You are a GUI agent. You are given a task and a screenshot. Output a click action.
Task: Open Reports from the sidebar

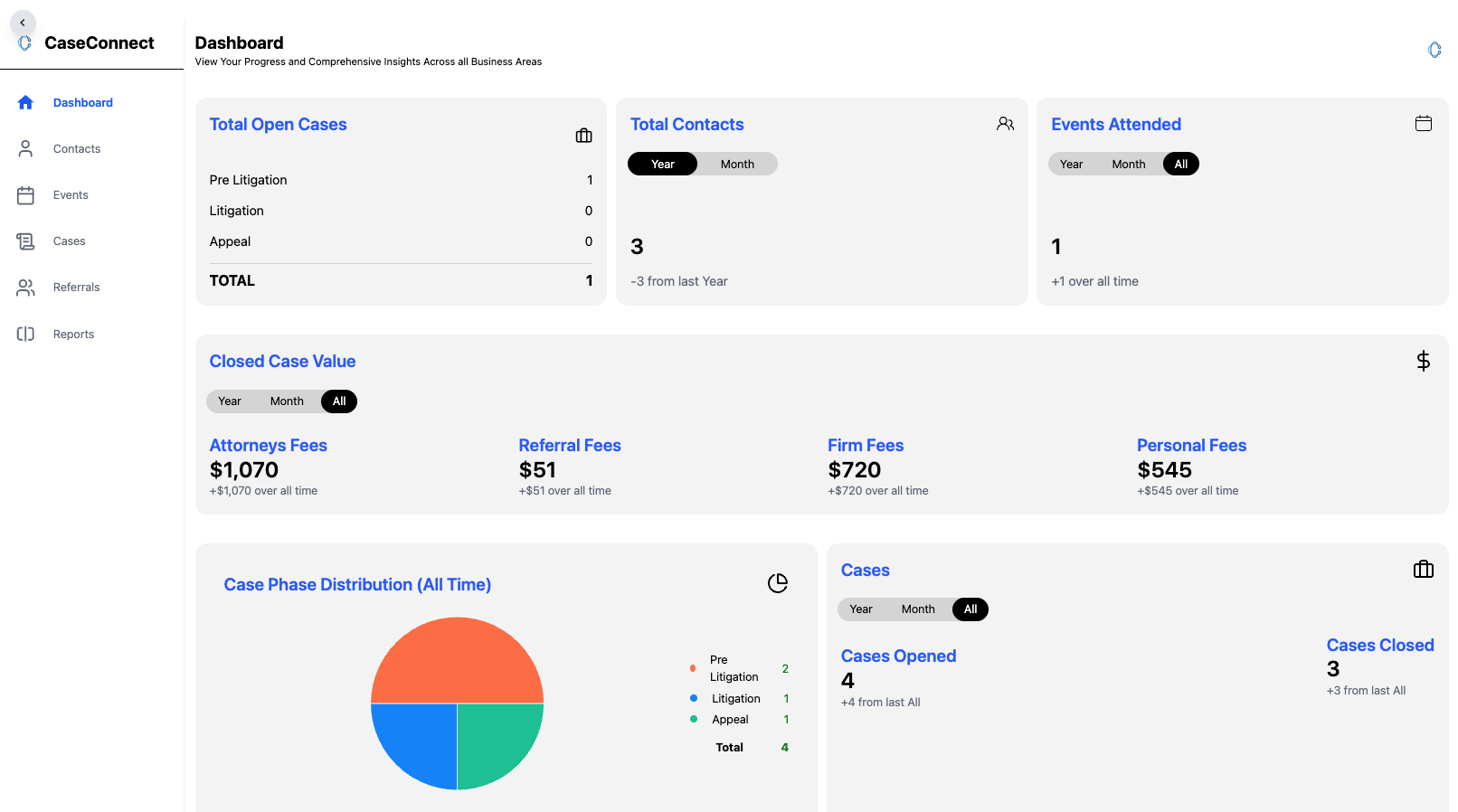(x=73, y=335)
